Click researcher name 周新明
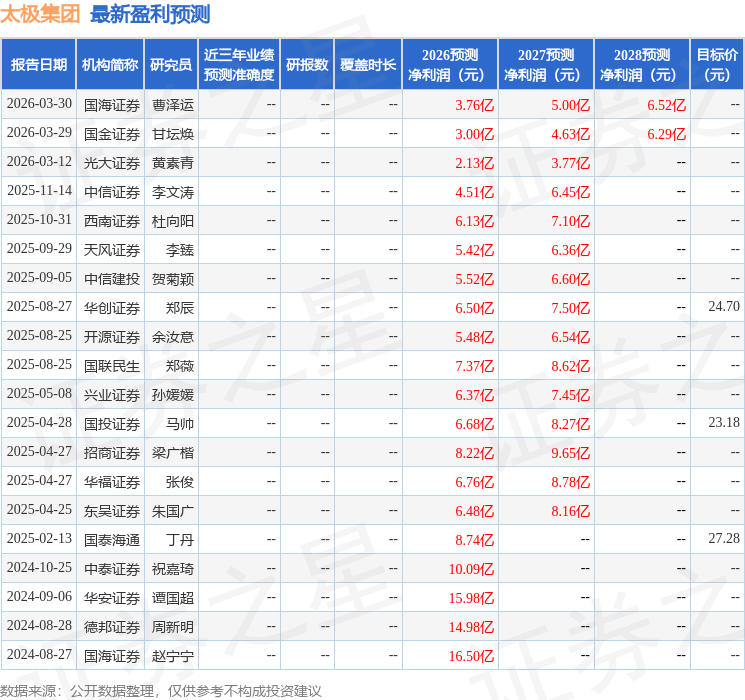Screen dimensions: 745x700 (173, 627)
